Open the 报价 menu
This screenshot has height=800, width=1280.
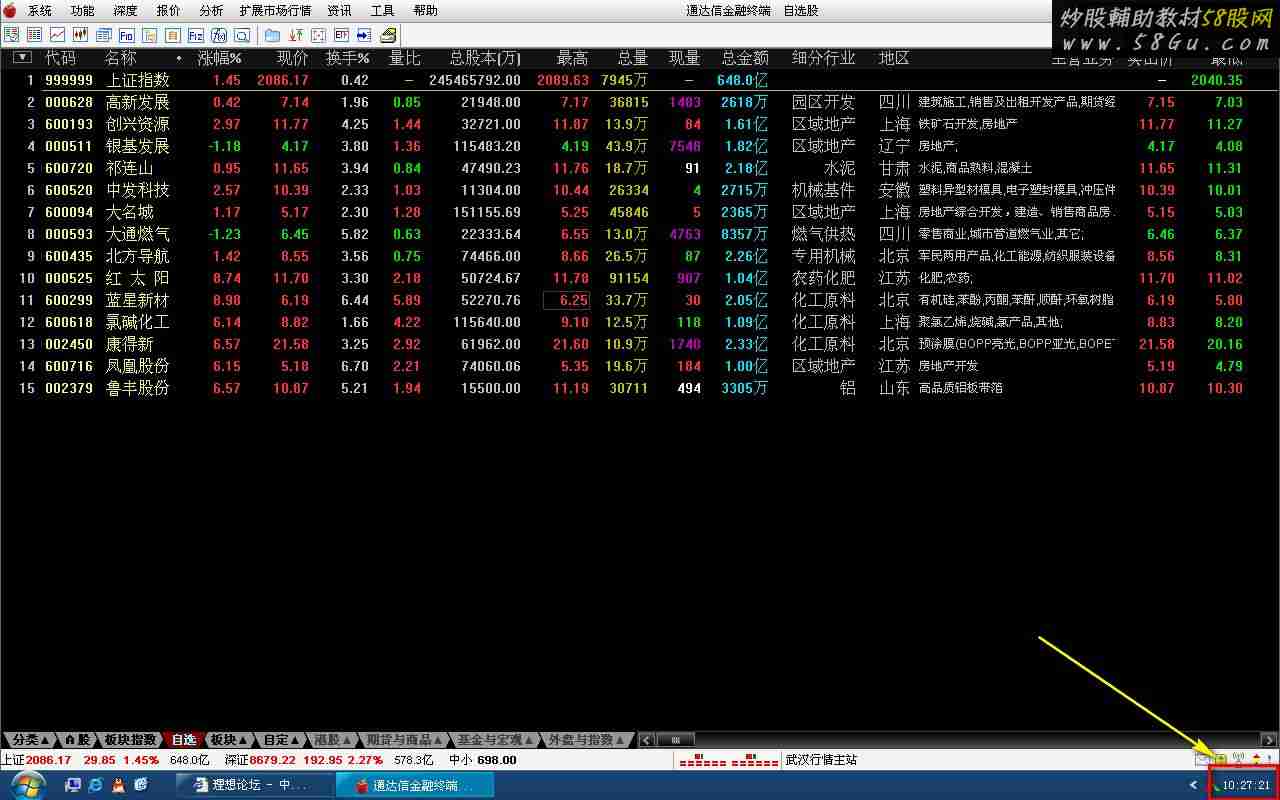(169, 11)
